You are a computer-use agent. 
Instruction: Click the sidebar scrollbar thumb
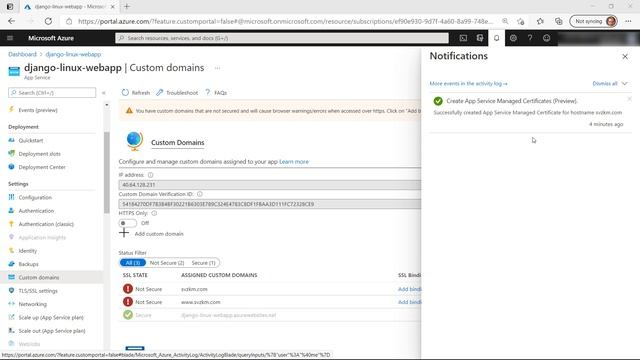click(x=107, y=172)
